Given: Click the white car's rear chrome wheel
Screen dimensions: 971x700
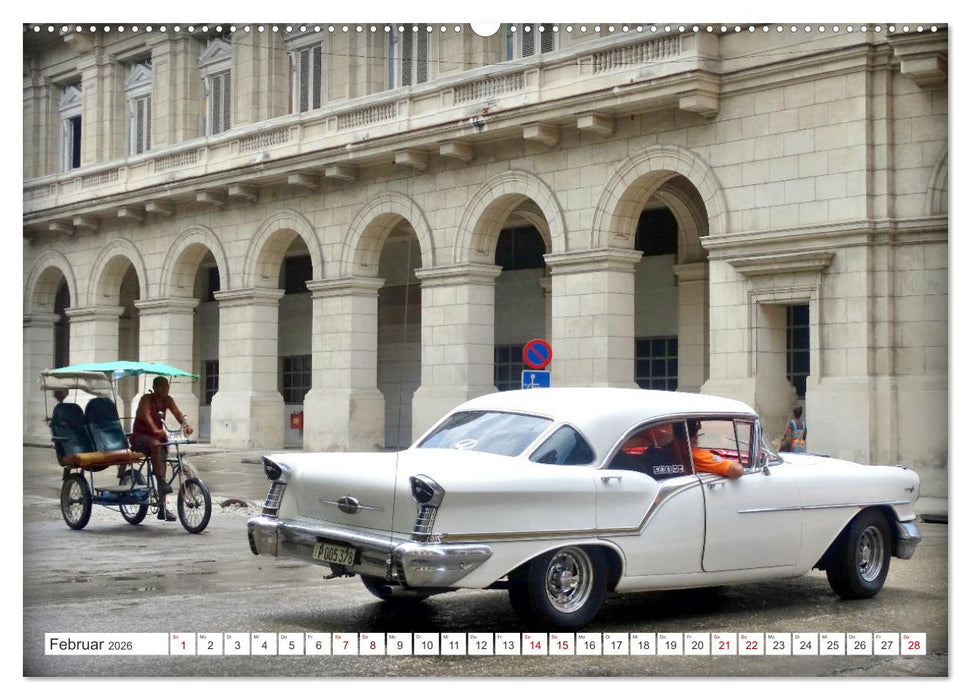Looking at the screenshot, I should (568, 580).
